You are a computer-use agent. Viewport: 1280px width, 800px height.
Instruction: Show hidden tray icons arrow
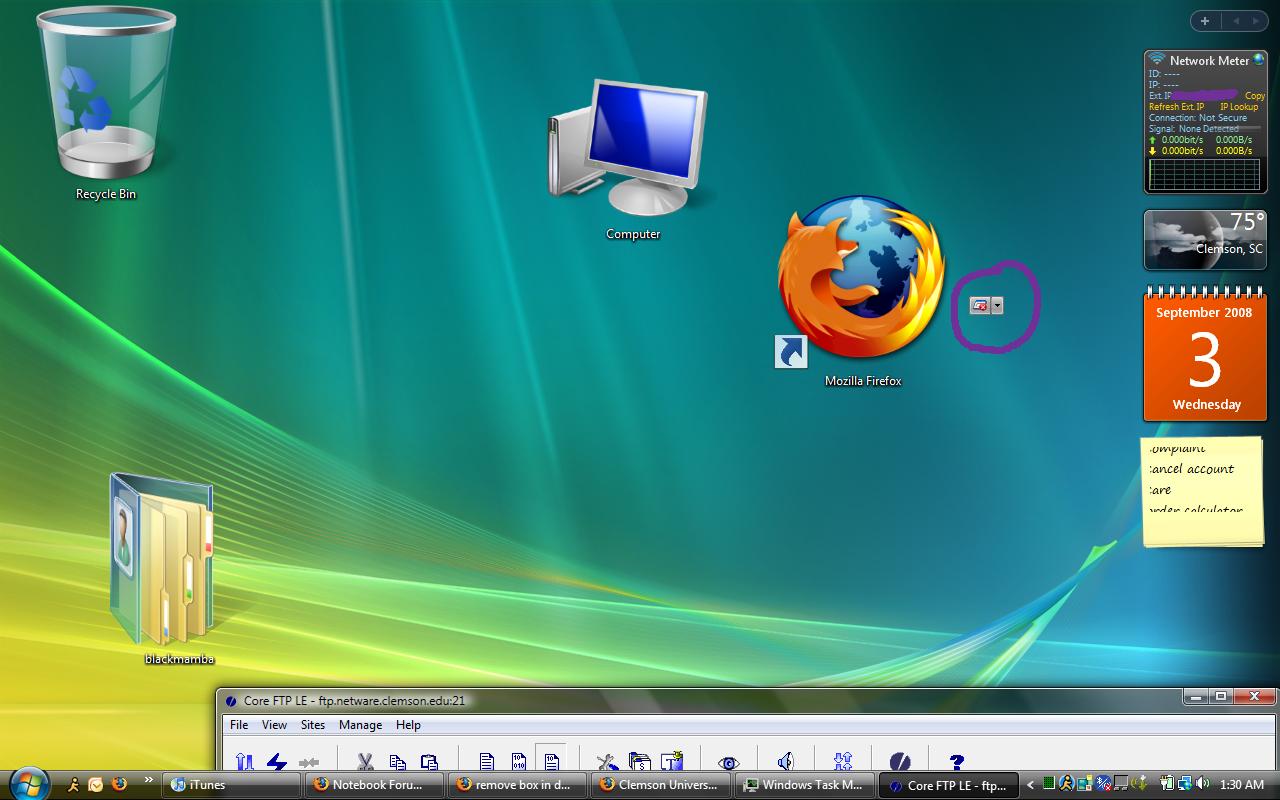point(1030,785)
